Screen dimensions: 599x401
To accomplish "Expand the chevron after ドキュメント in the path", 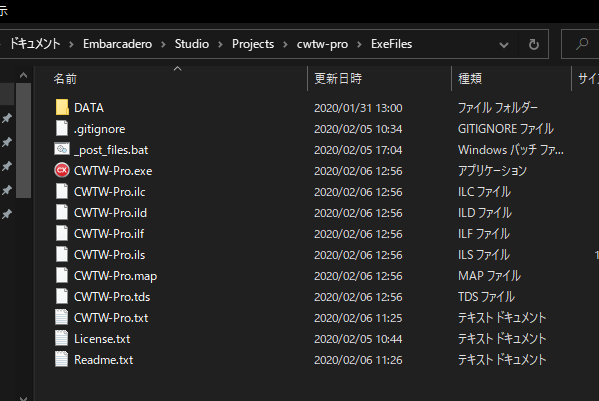I will (71, 44).
